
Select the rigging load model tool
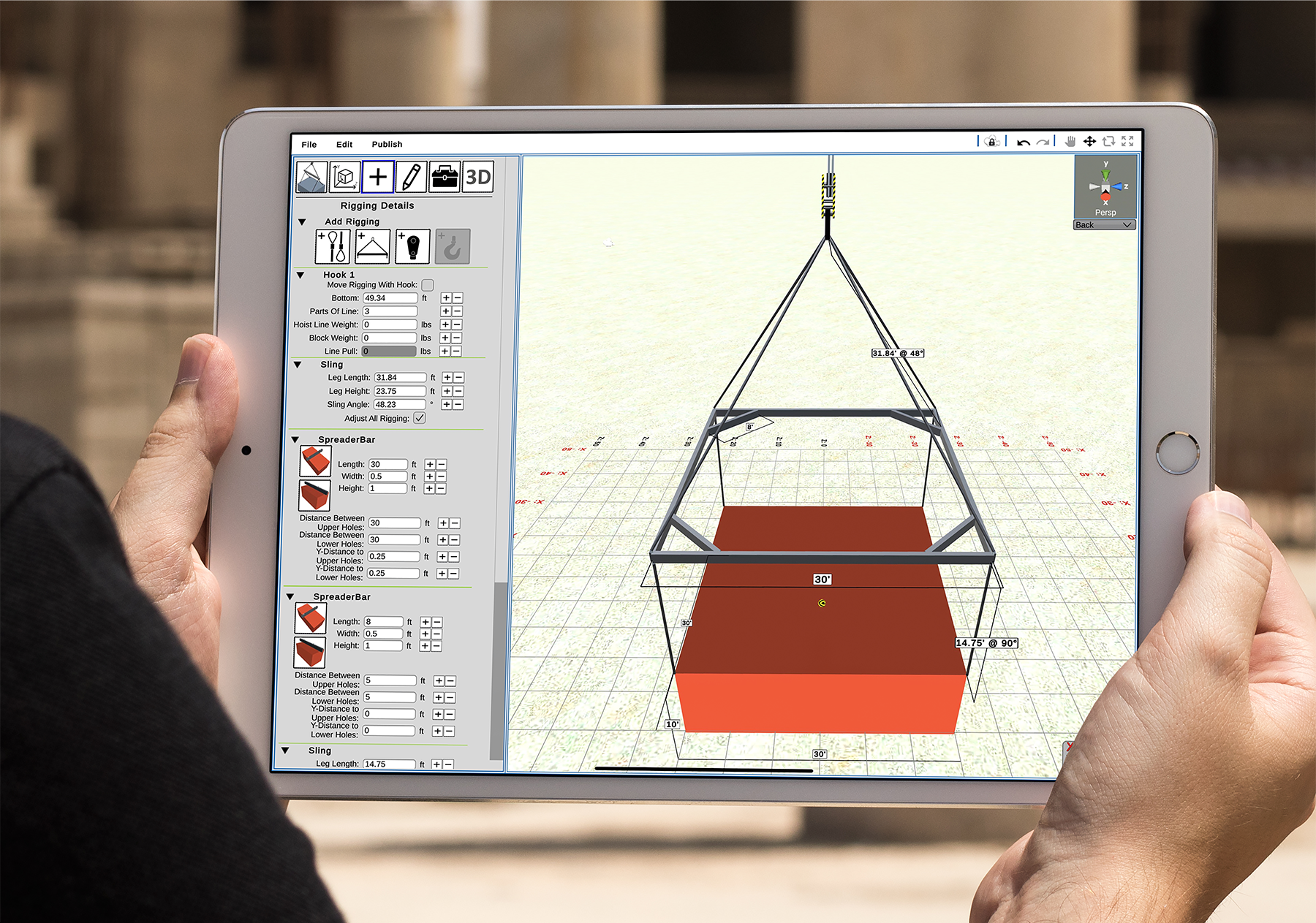tap(311, 176)
